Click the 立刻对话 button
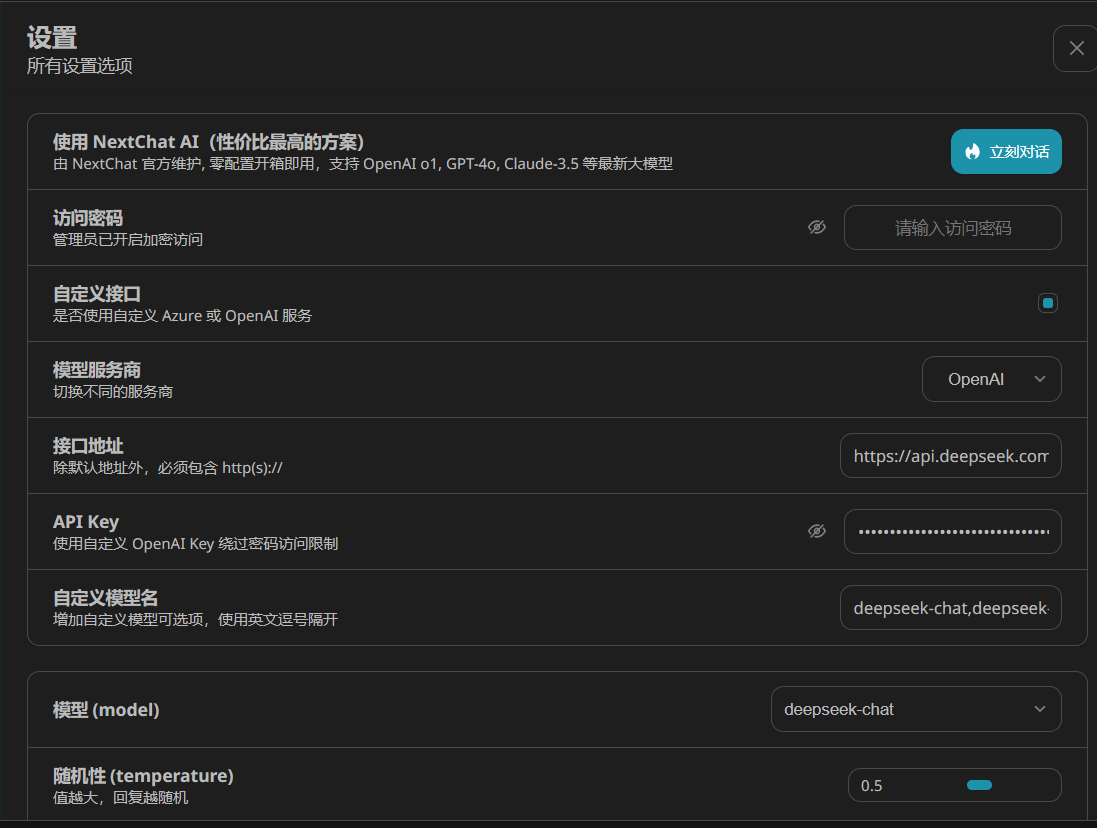Viewport: 1097px width, 828px height. 1005,152
